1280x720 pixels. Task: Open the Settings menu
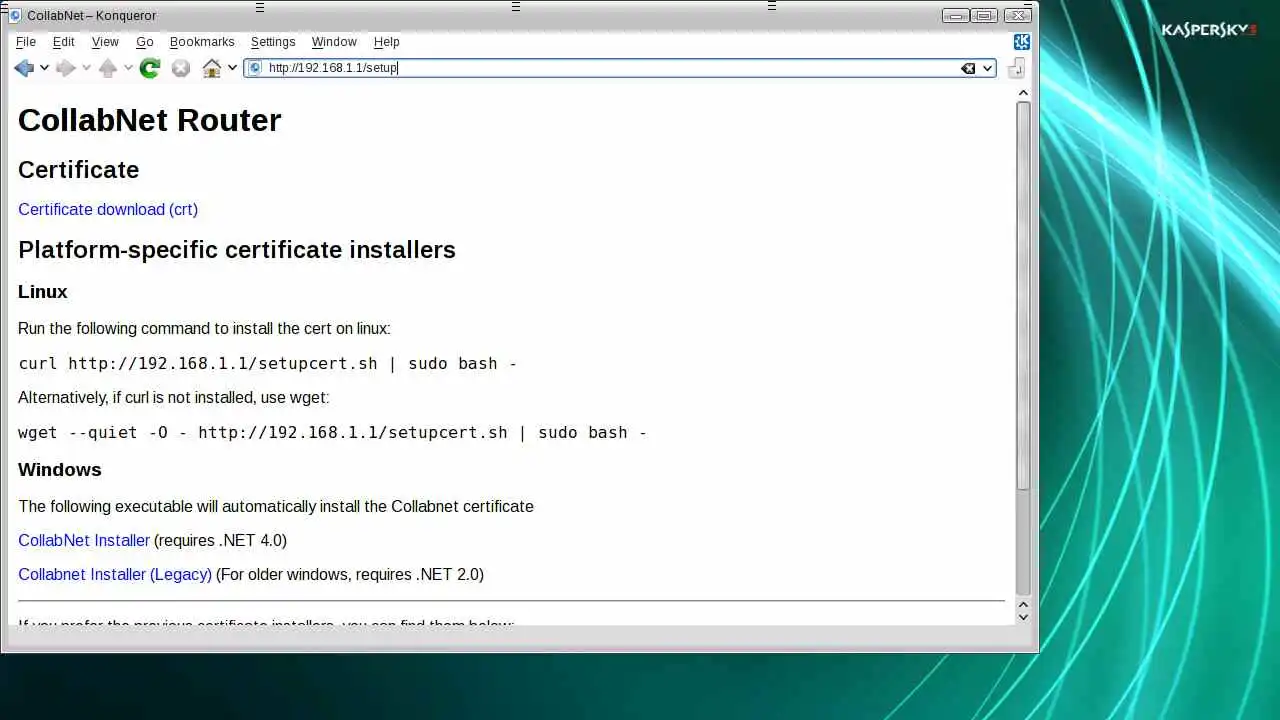click(x=273, y=42)
